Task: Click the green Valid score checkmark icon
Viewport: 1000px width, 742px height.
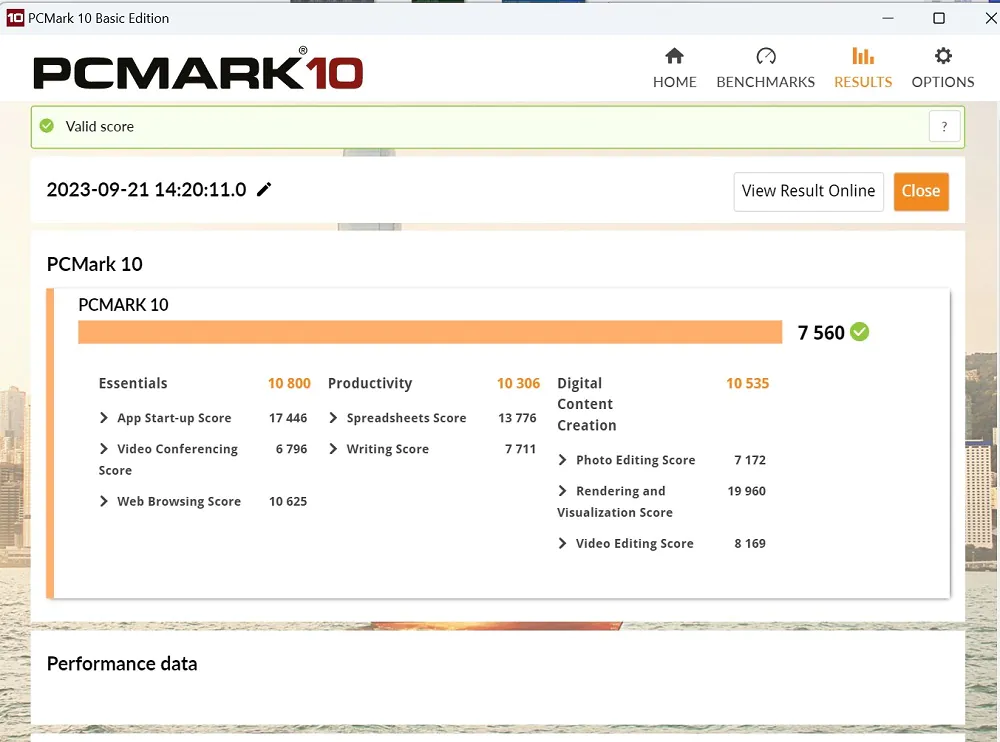Action: point(47,126)
